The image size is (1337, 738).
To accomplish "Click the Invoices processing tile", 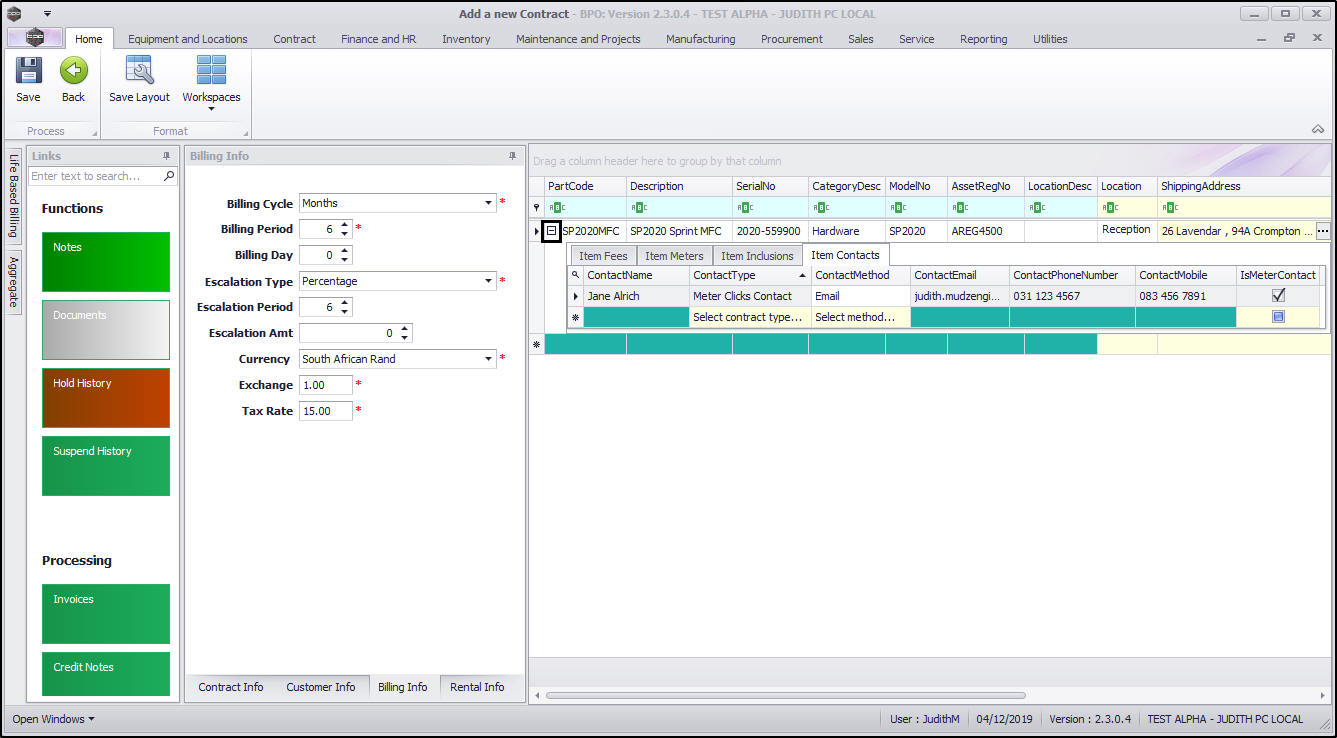I will [106, 613].
